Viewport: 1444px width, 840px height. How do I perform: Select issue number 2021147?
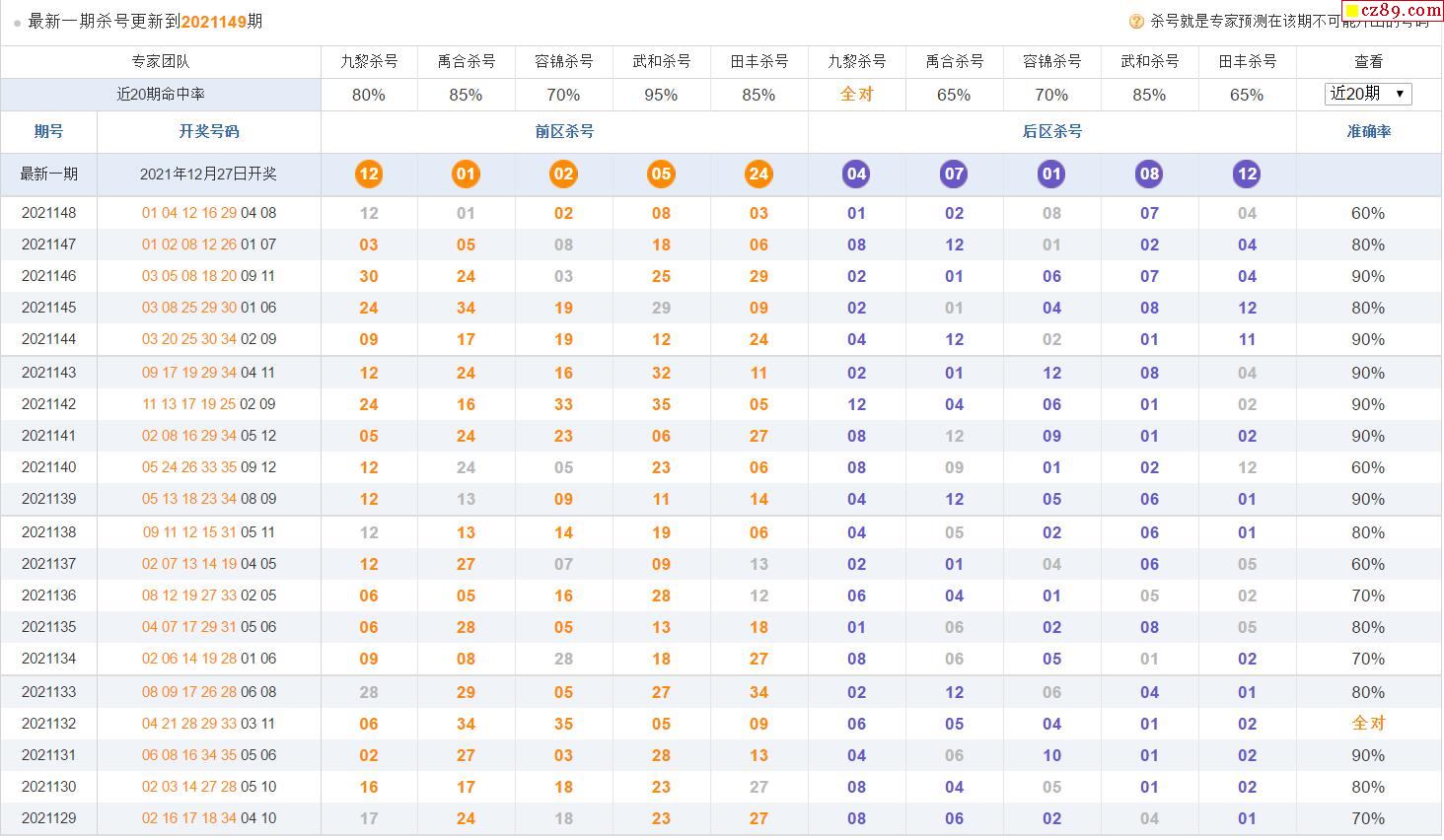click(48, 245)
